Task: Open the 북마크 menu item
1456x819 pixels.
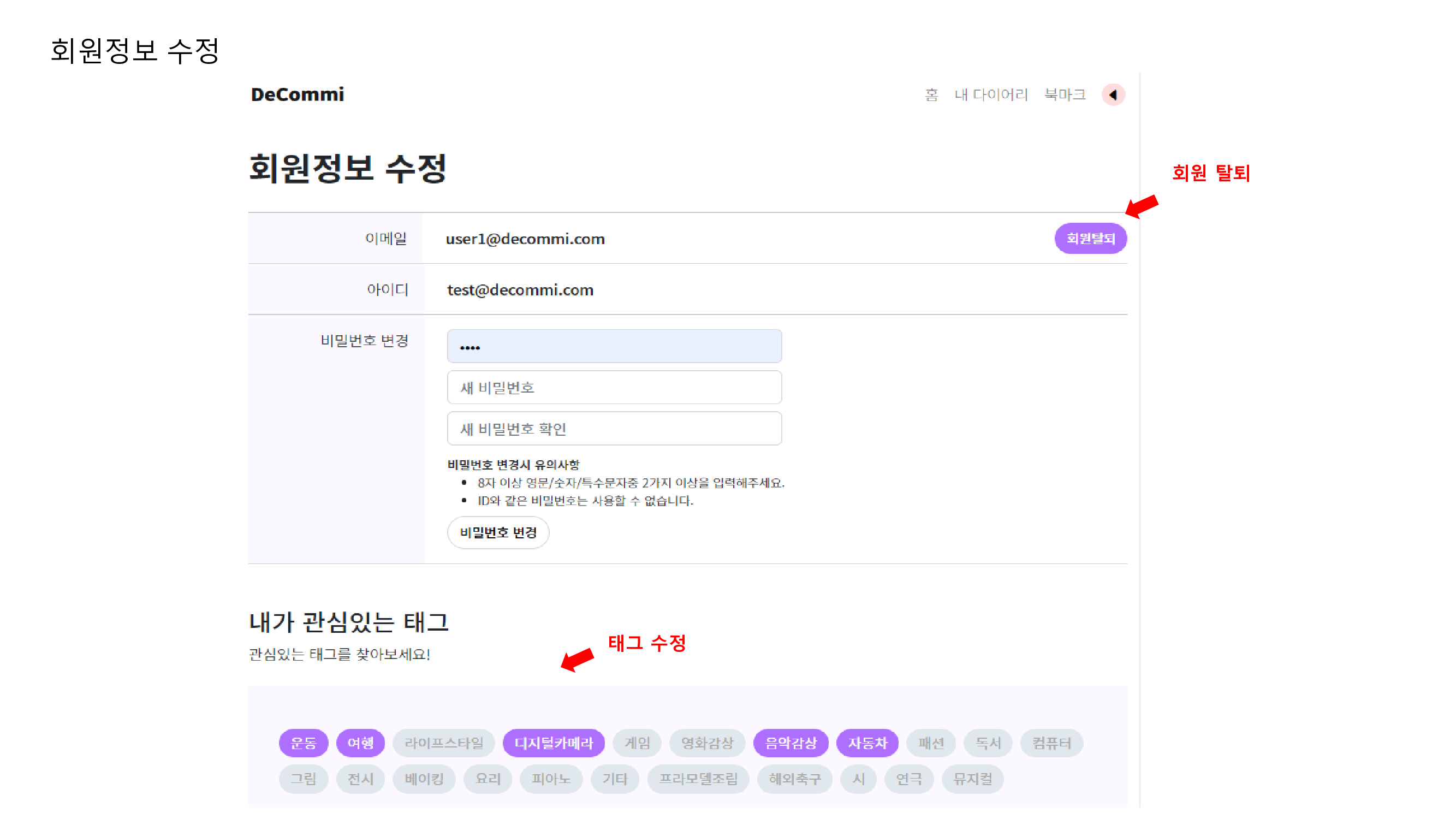Action: click(1065, 94)
